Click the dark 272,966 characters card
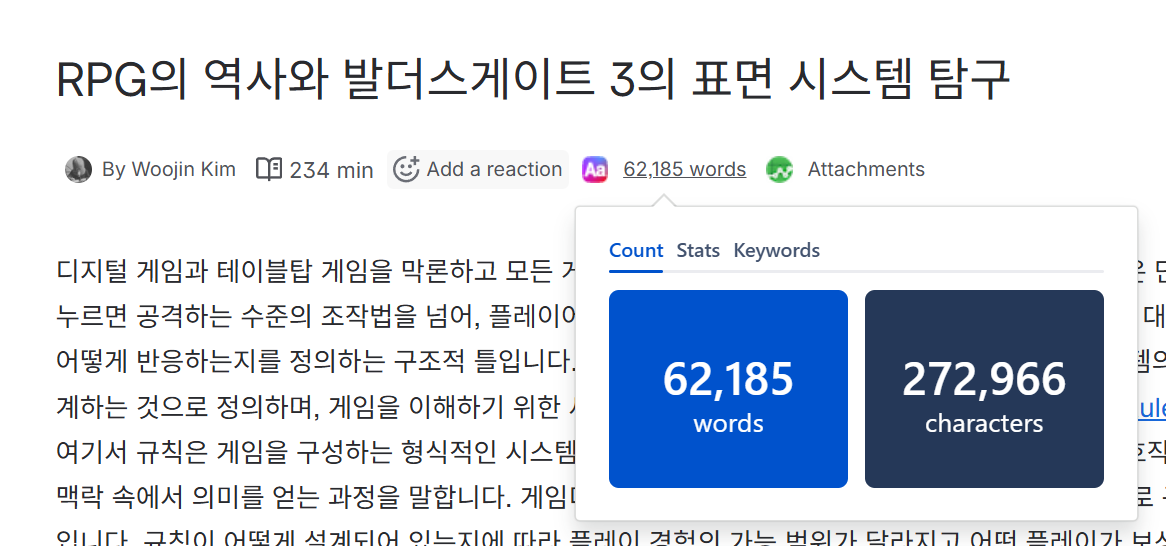This screenshot has height=546, width=1166. [x=984, y=389]
